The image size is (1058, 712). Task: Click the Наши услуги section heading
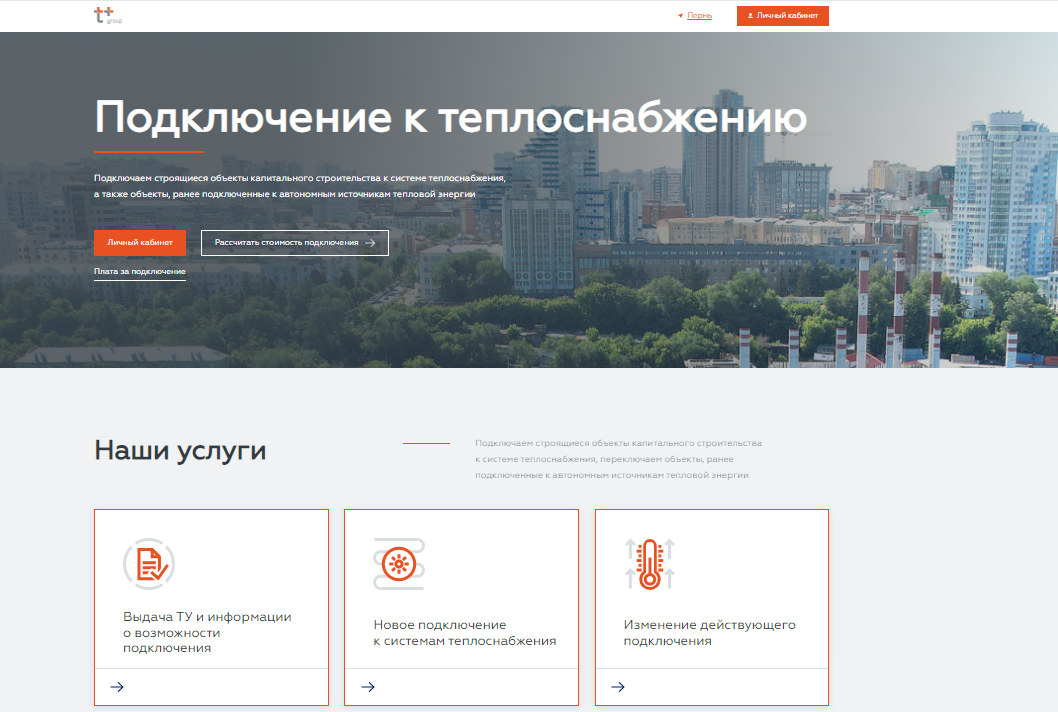coord(180,450)
